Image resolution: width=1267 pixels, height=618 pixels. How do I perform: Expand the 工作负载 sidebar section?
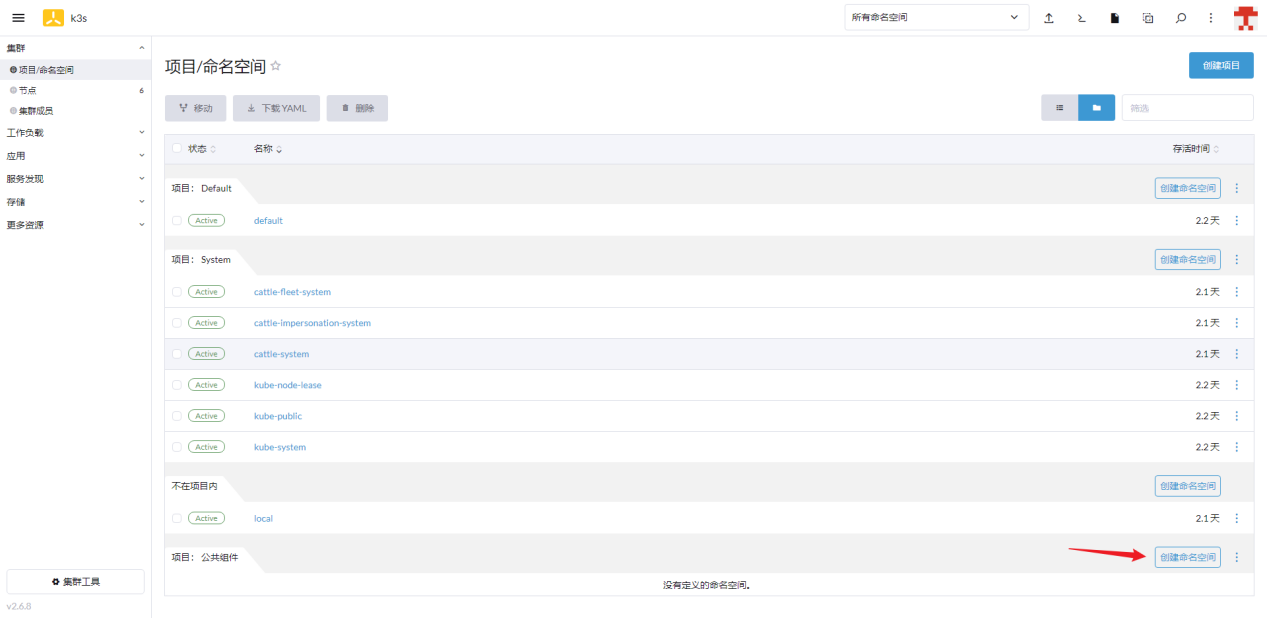(x=75, y=132)
